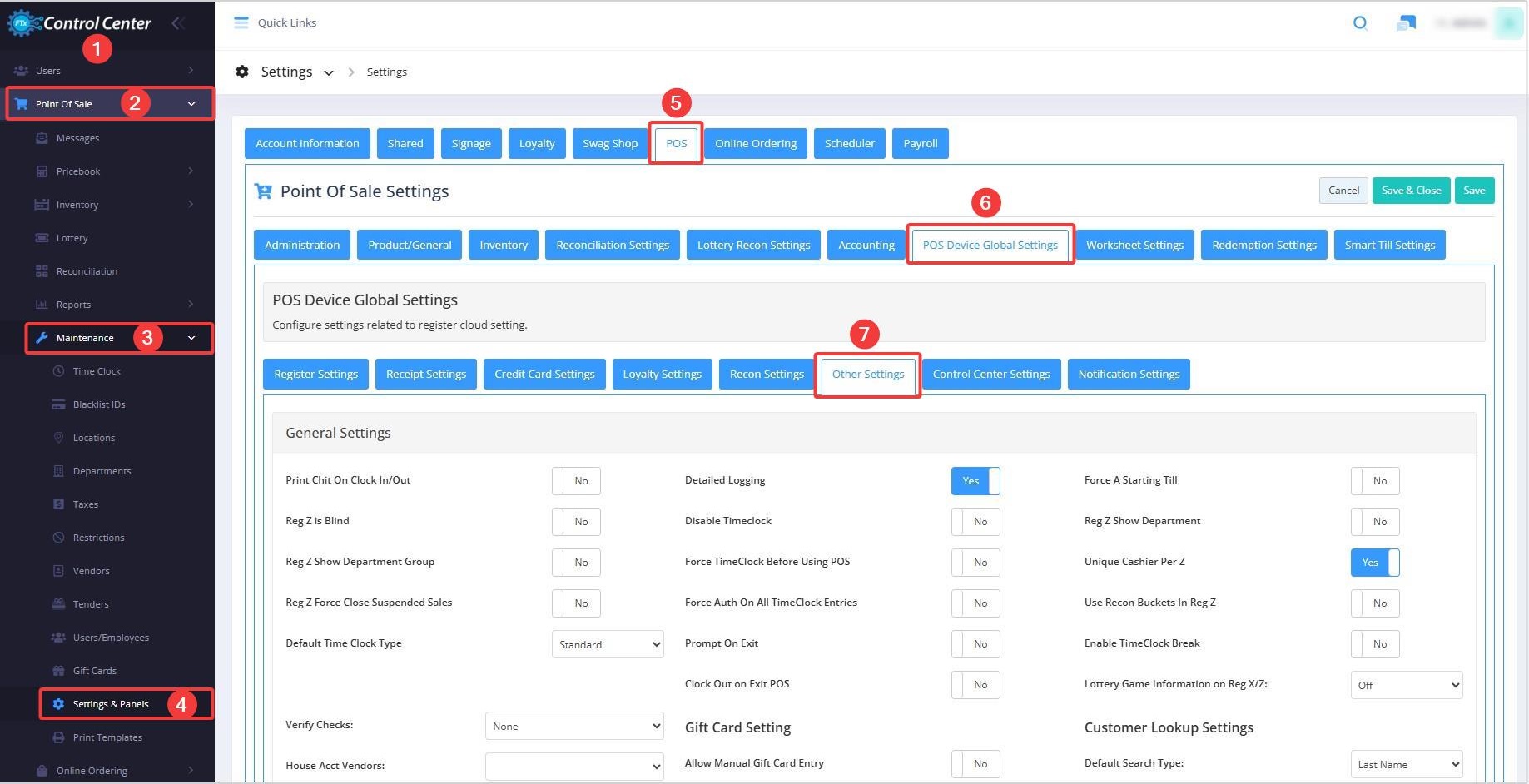Click the Gift Cards sidebar icon
This screenshot has width=1529, height=784.
coord(58,671)
